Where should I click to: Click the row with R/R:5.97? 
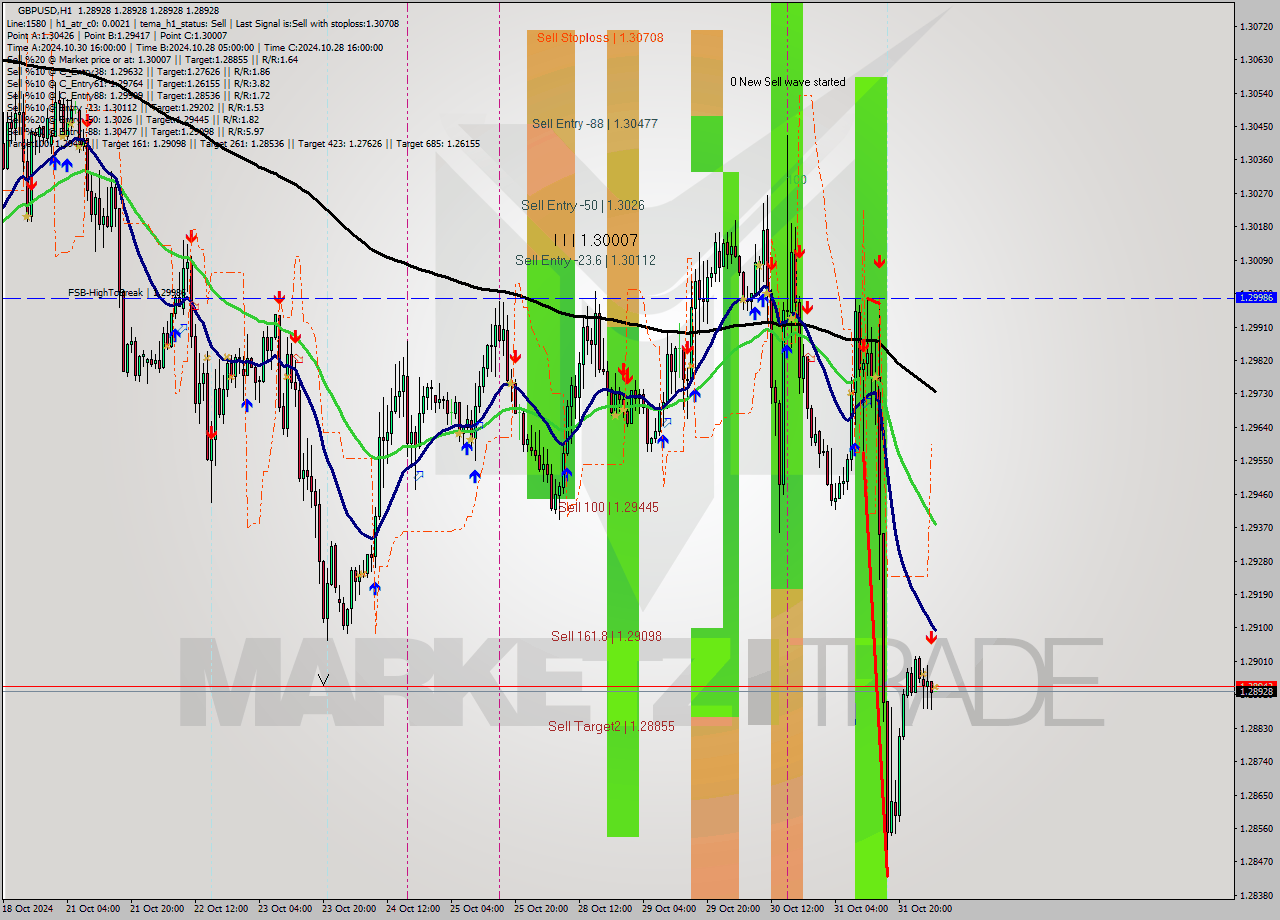pyautogui.click(x=135, y=131)
